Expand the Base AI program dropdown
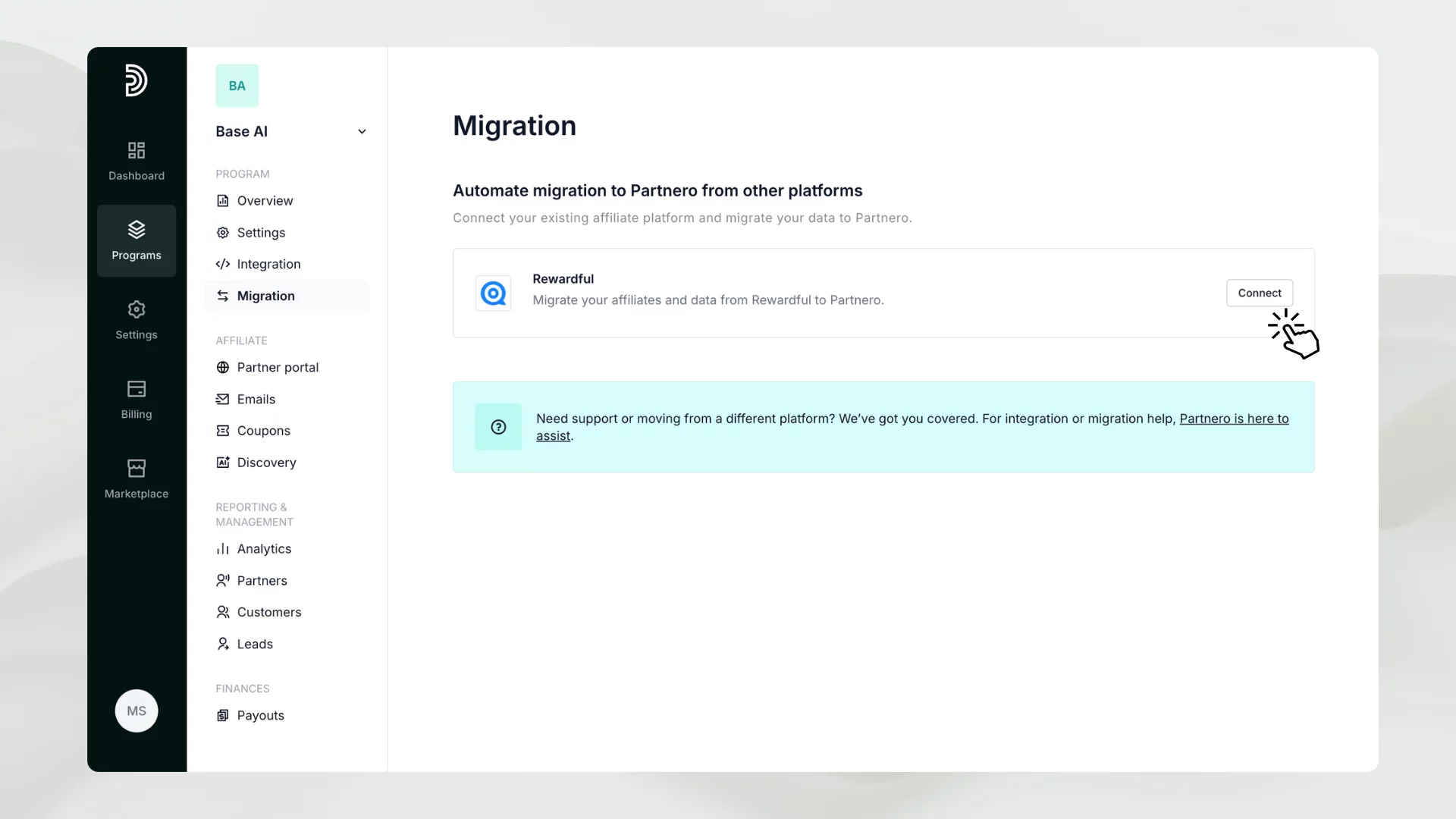1456x819 pixels. [362, 132]
